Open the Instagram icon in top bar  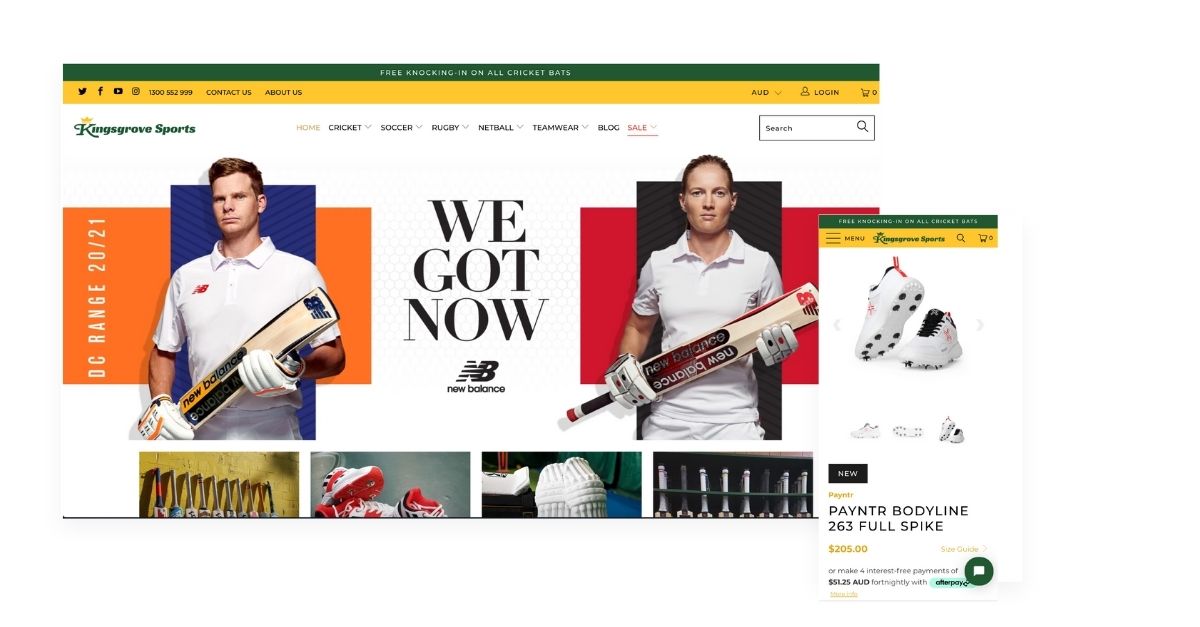point(136,92)
